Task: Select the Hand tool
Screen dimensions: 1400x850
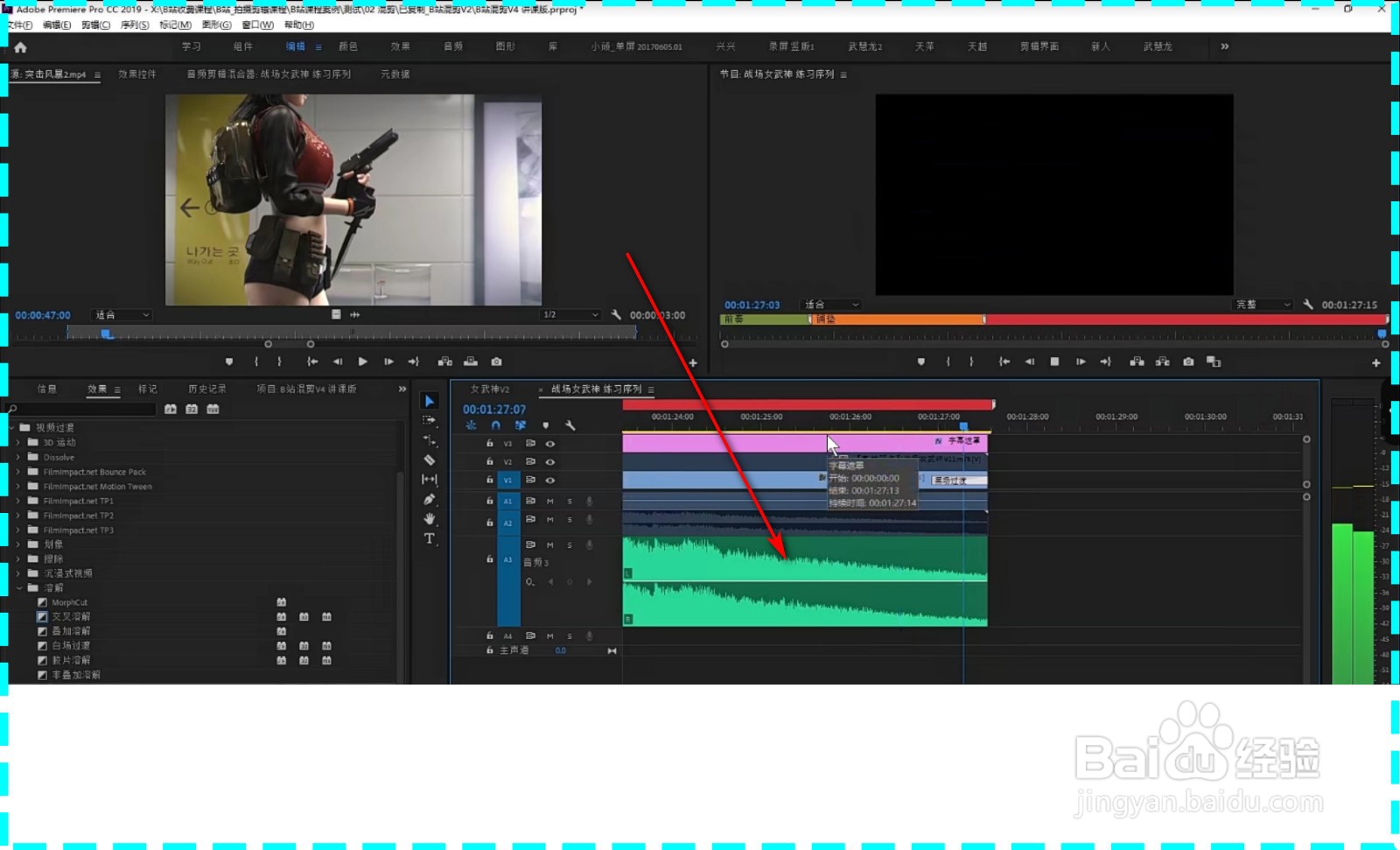Action: click(429, 518)
